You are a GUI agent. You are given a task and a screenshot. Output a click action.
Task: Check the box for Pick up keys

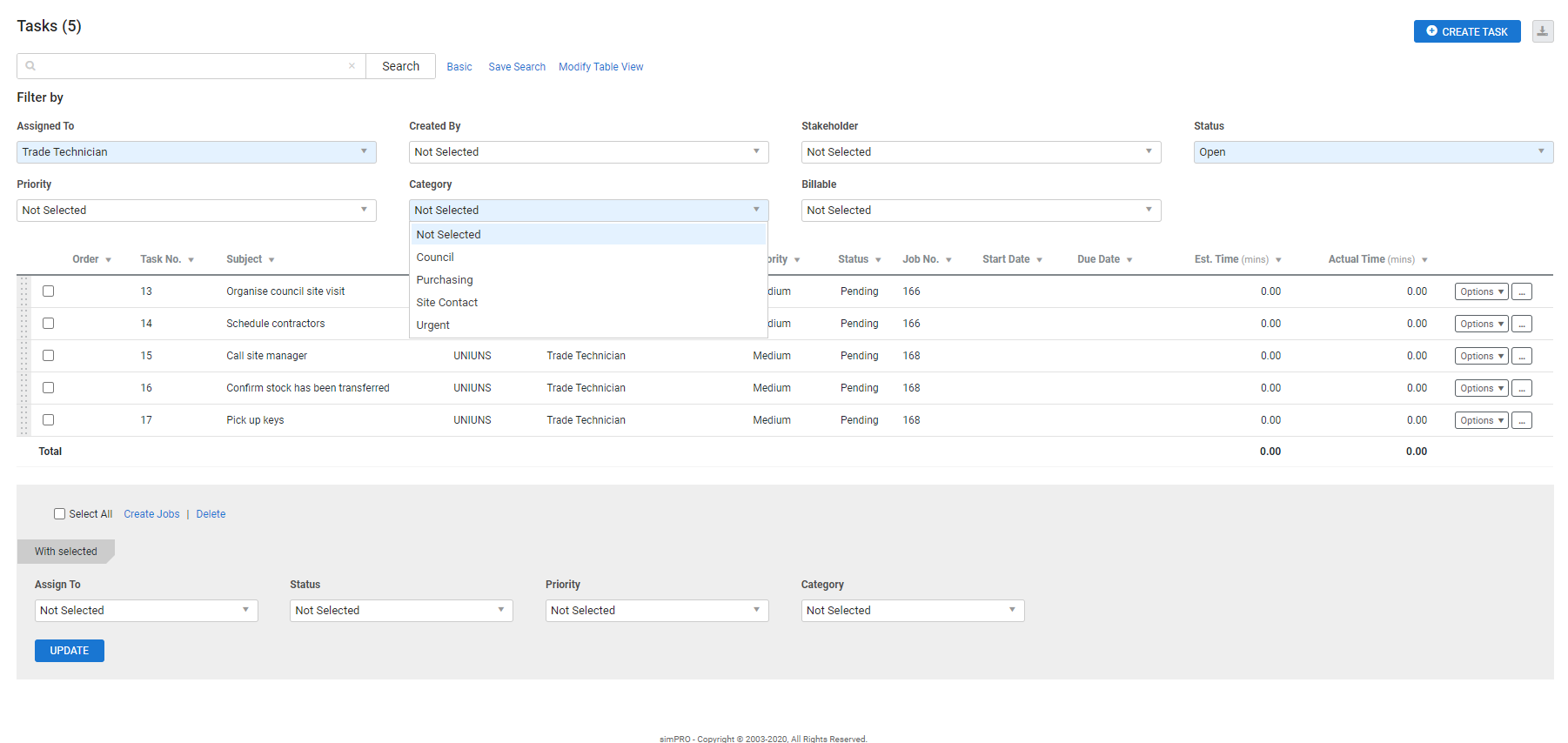click(x=49, y=420)
